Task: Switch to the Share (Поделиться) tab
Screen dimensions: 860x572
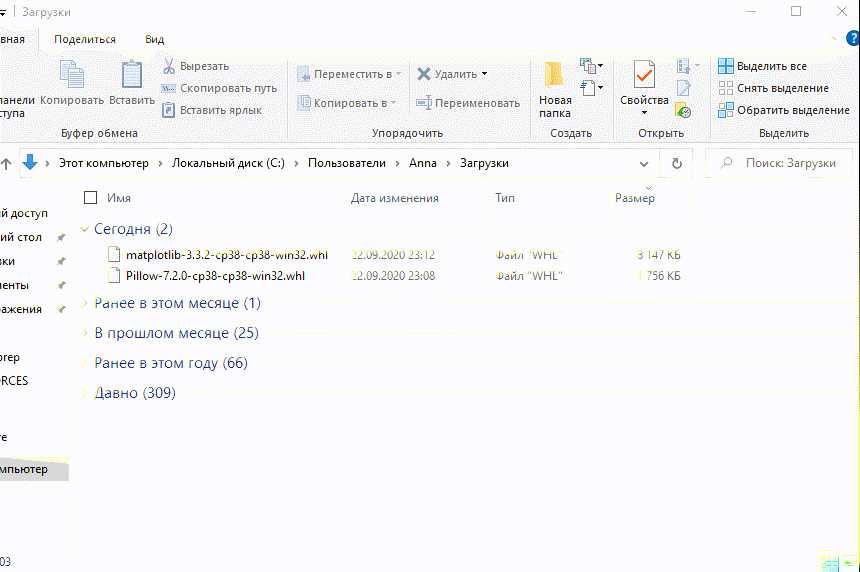Action: click(x=84, y=39)
